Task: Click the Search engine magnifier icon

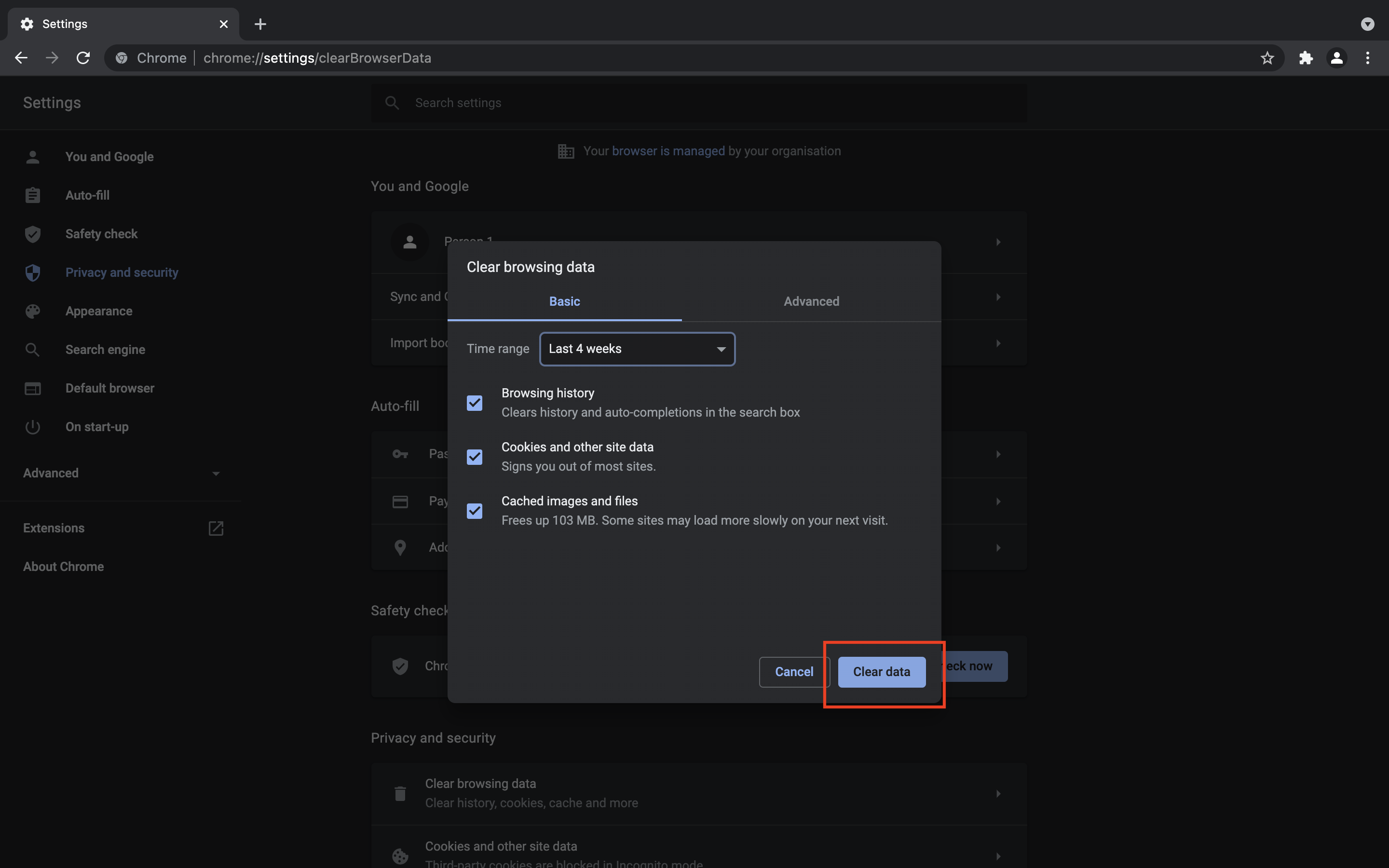Action: click(x=33, y=350)
